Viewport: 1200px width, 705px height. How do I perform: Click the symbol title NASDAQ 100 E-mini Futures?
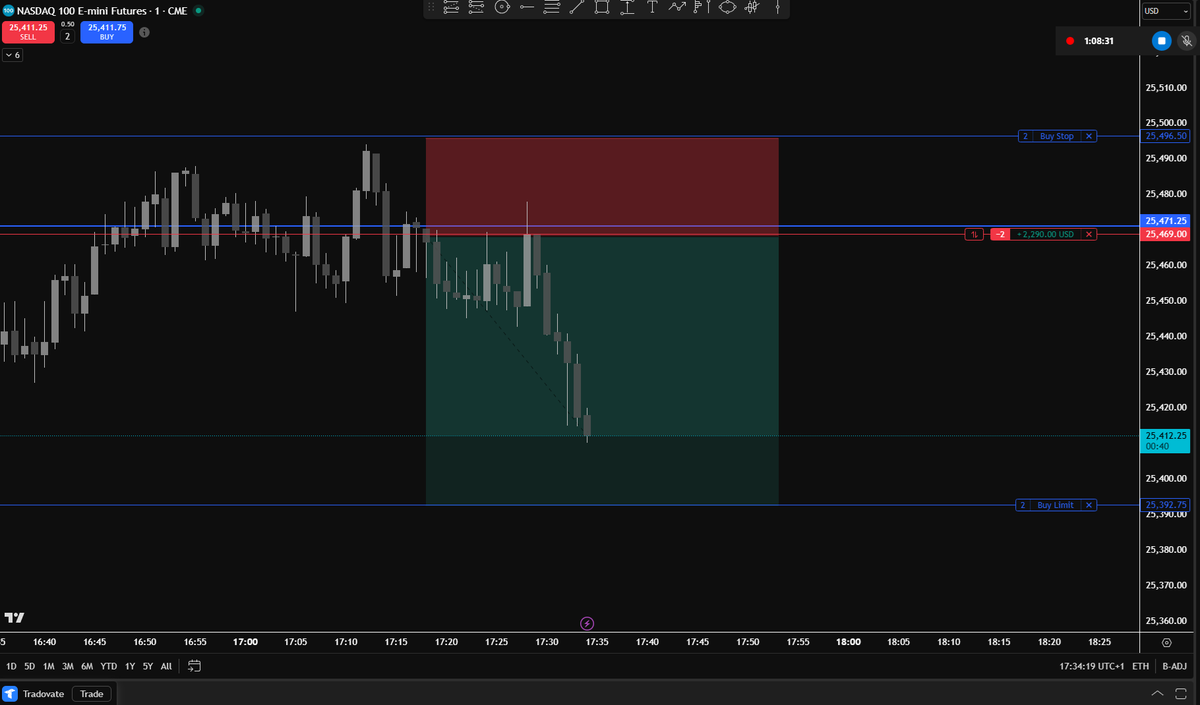101,10
